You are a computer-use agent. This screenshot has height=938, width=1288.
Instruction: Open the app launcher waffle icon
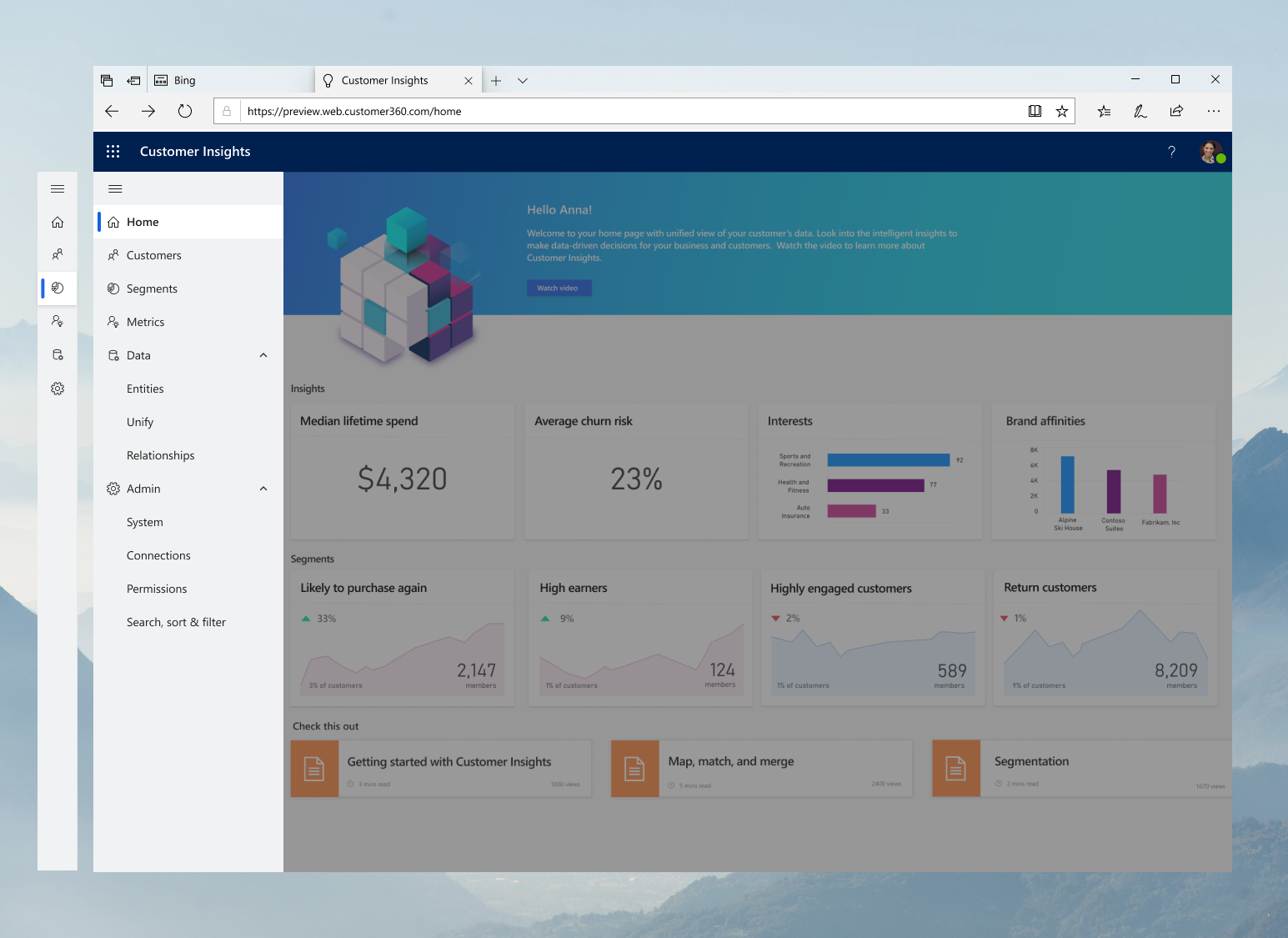tap(113, 152)
